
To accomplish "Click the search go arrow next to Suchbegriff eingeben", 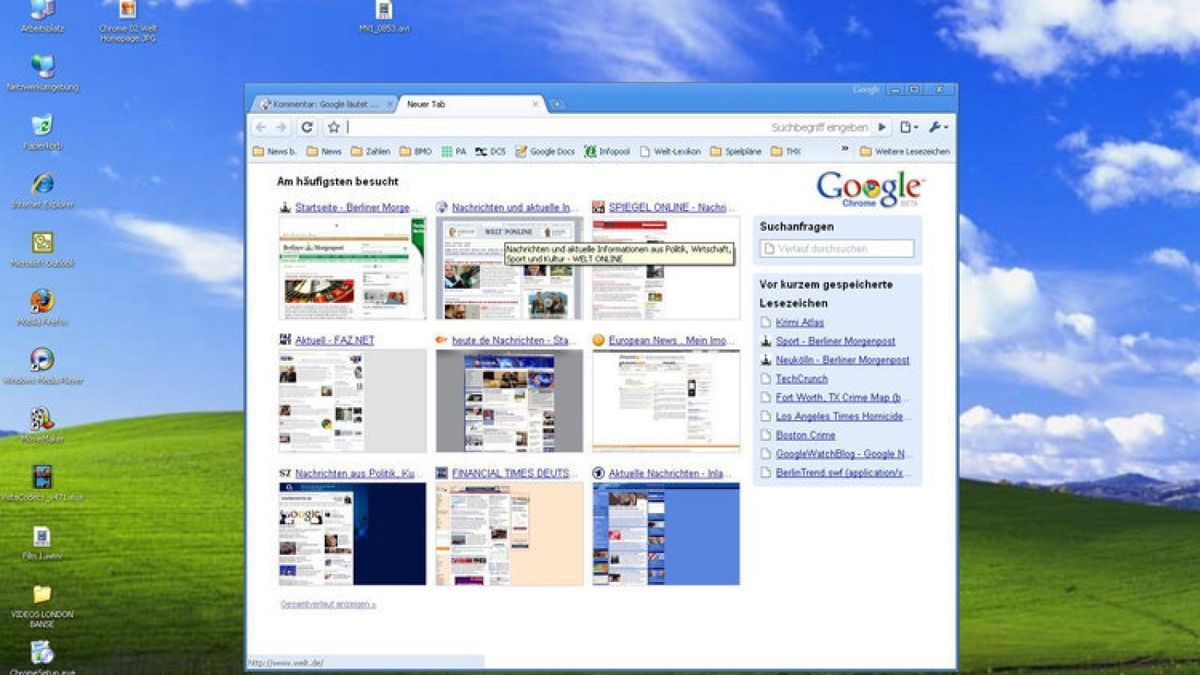I will click(x=882, y=127).
